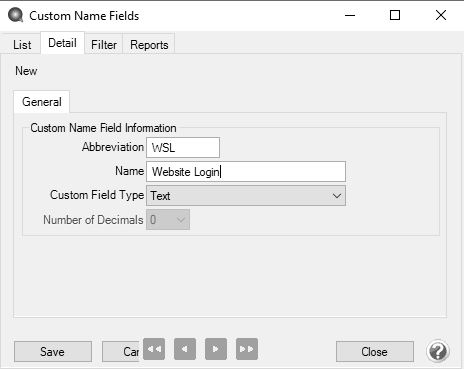The width and height of the screenshot is (464, 369).
Task: Click the Custom Name Fields app icon
Action: pyautogui.click(x=15, y=15)
